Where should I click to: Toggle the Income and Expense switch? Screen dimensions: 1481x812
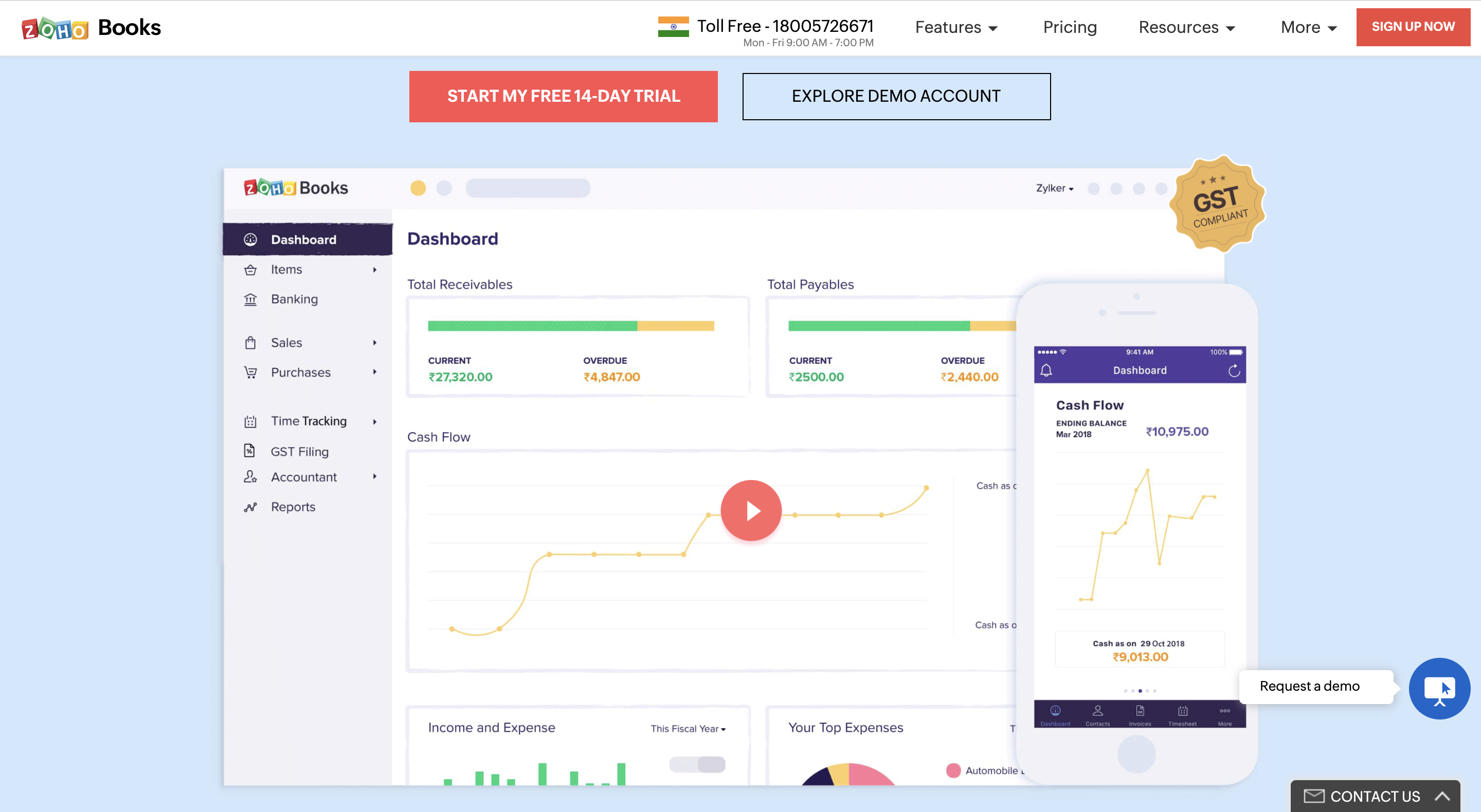pyautogui.click(x=697, y=764)
